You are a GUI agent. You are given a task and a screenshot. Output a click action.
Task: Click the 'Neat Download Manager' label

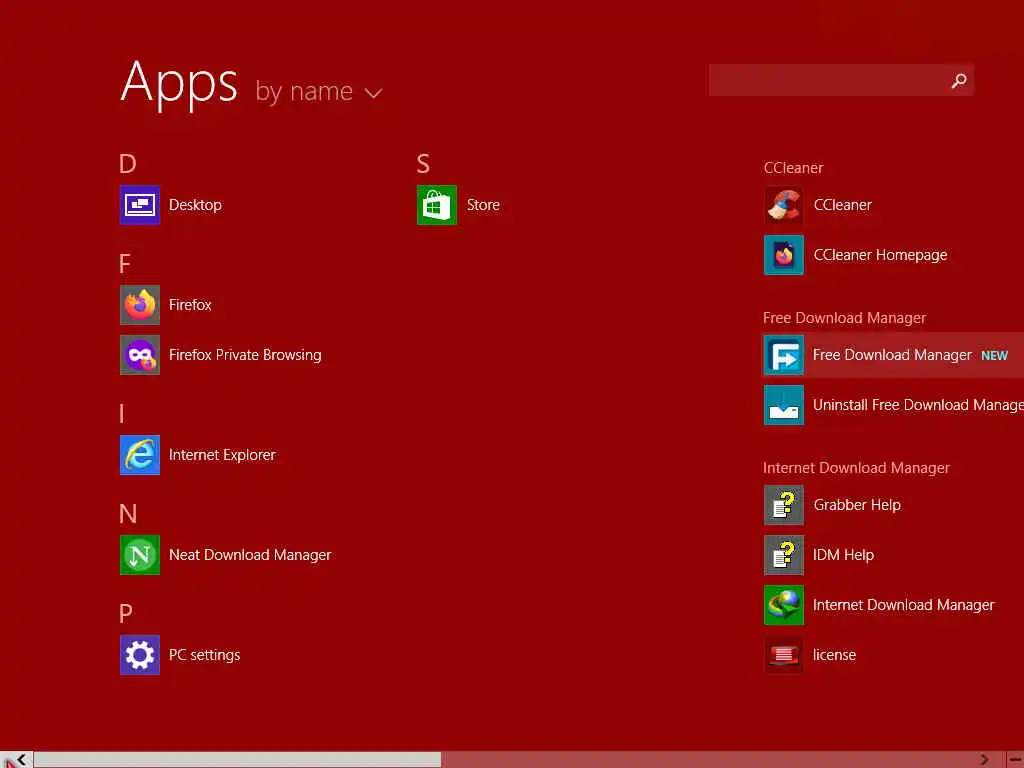250,555
